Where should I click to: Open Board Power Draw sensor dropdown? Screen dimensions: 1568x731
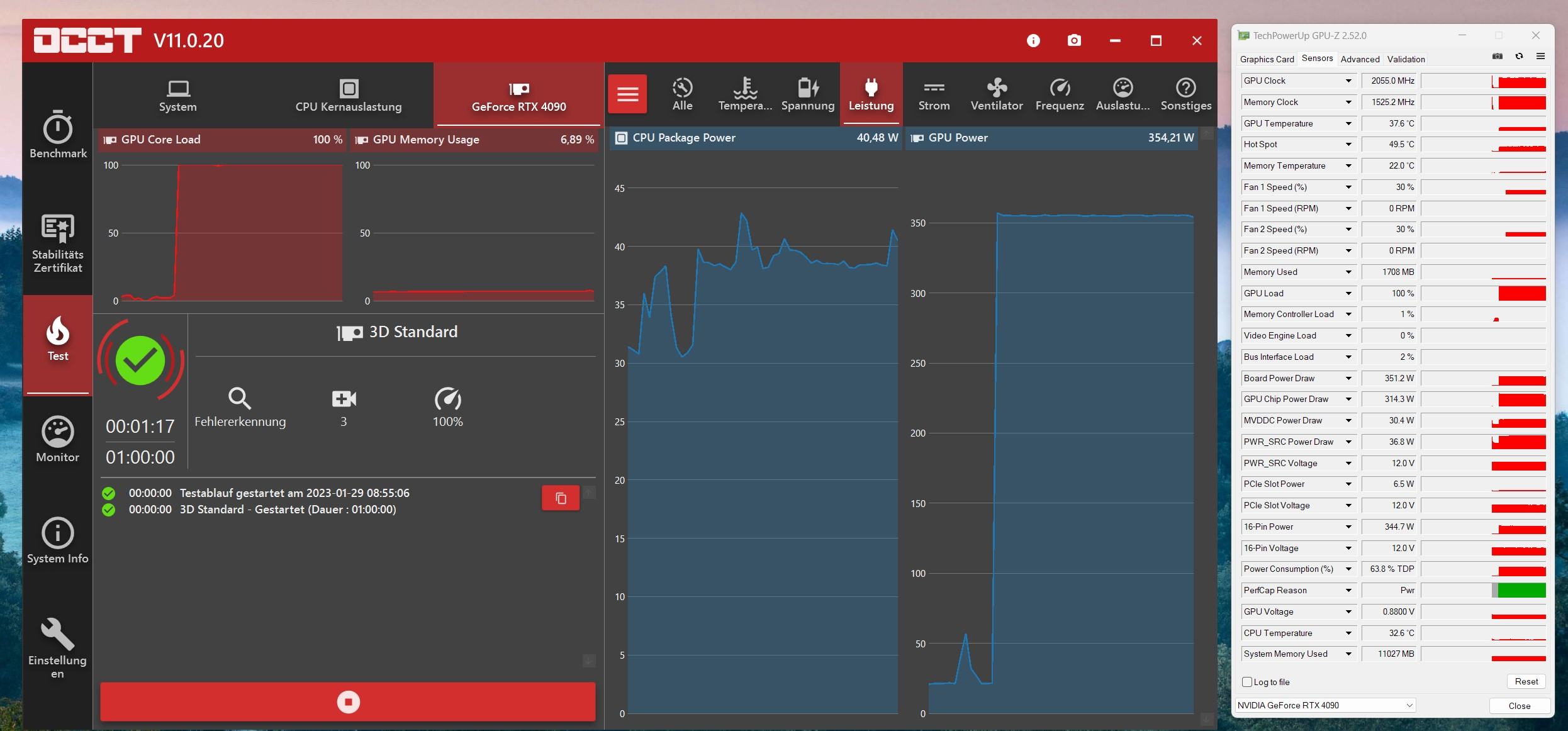(1348, 379)
